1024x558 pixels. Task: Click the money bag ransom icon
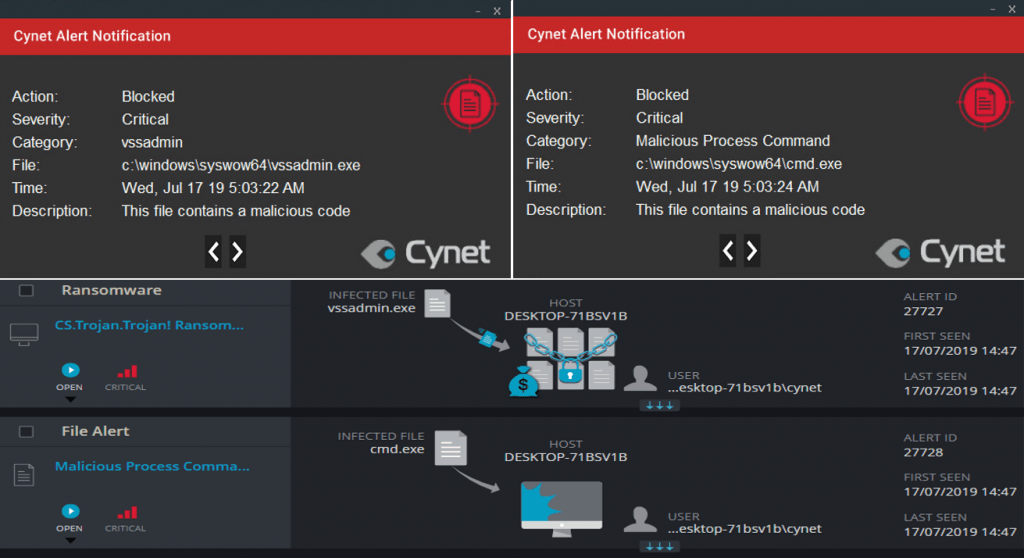523,382
